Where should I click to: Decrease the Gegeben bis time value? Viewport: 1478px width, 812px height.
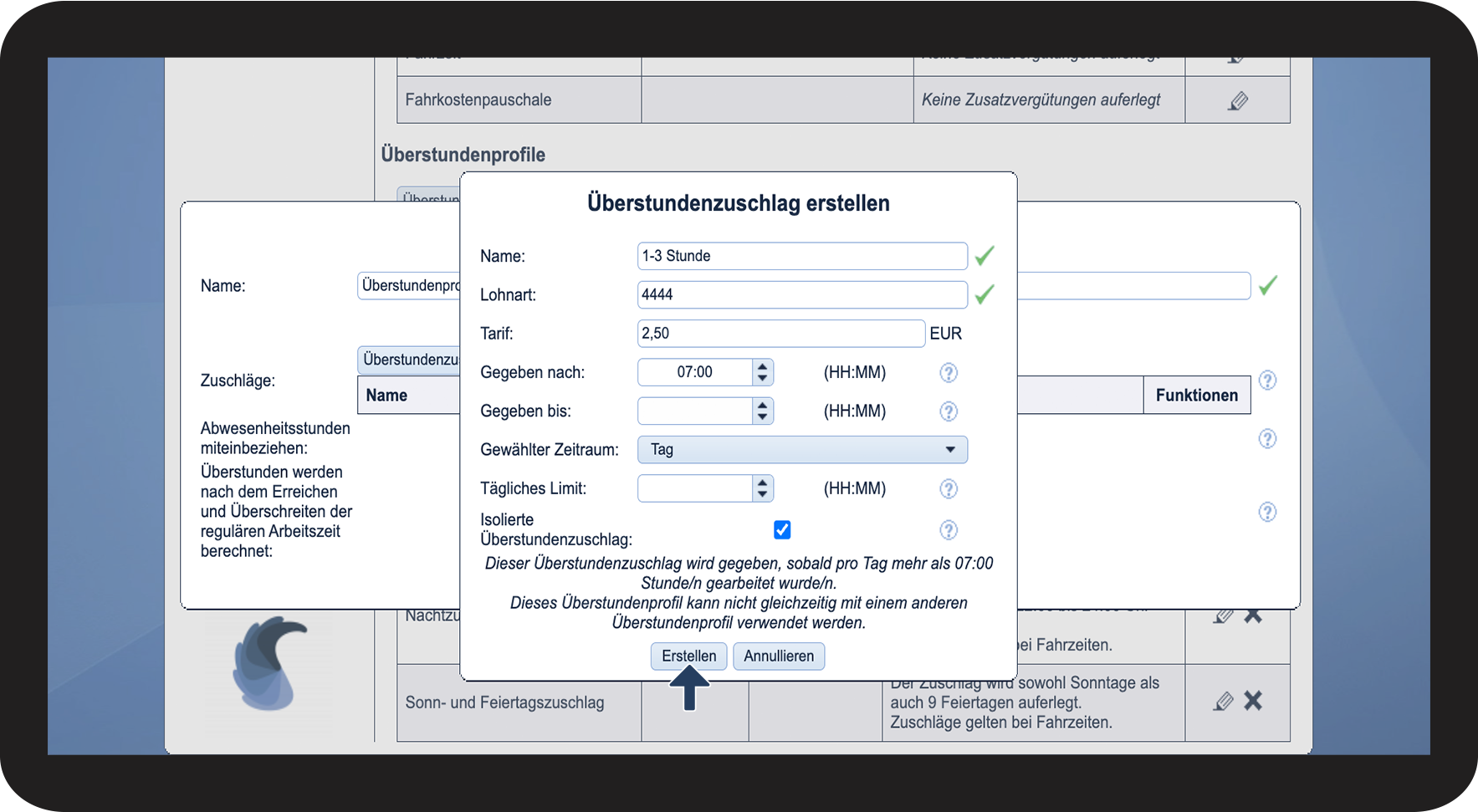click(x=762, y=417)
